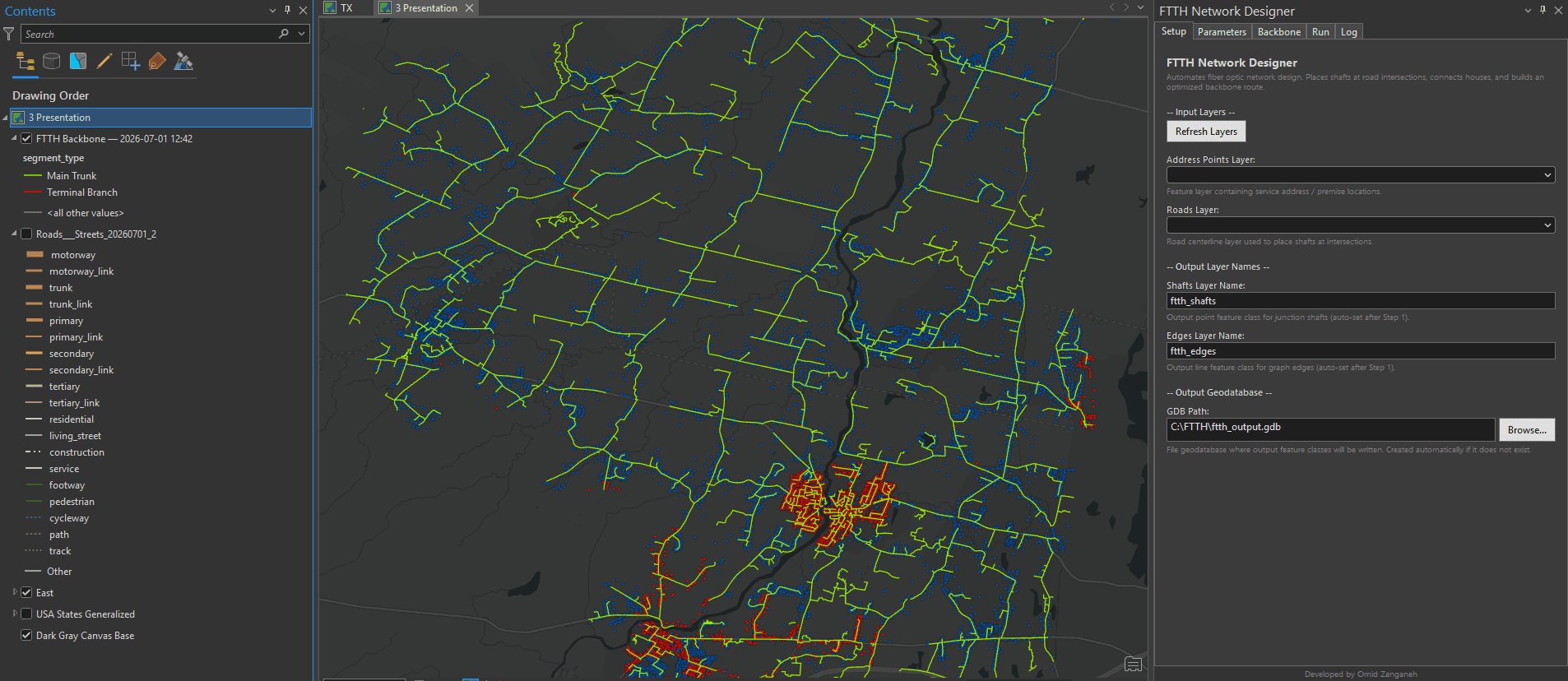Switch to the Setup tab

[1174, 31]
